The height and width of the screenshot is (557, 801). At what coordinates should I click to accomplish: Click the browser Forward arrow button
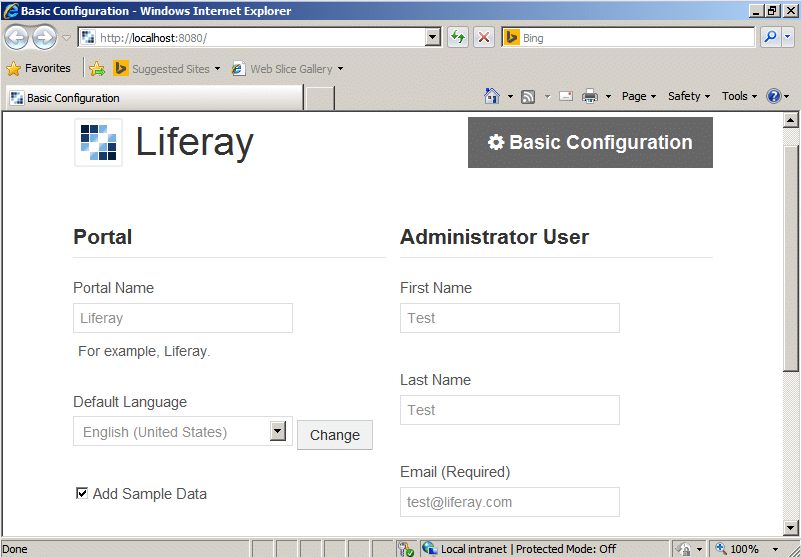pyautogui.click(x=44, y=37)
